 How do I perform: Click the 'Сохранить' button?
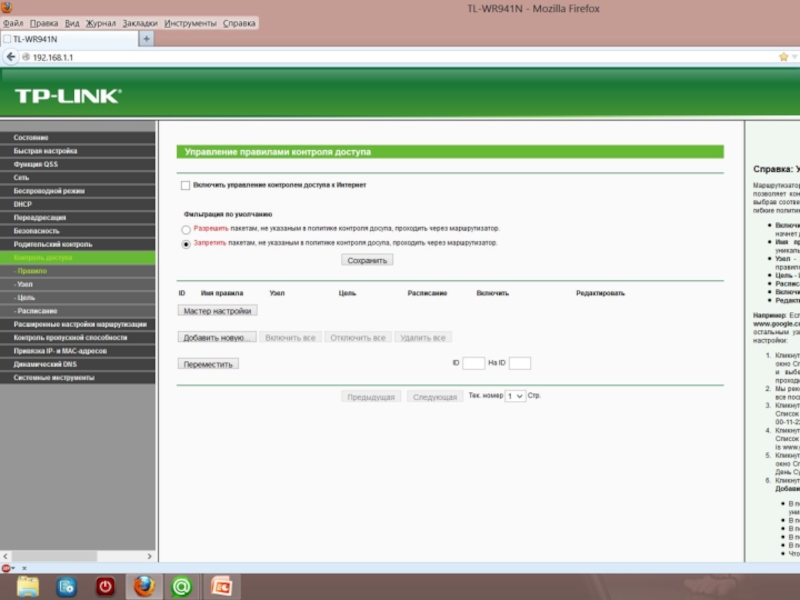[367, 260]
